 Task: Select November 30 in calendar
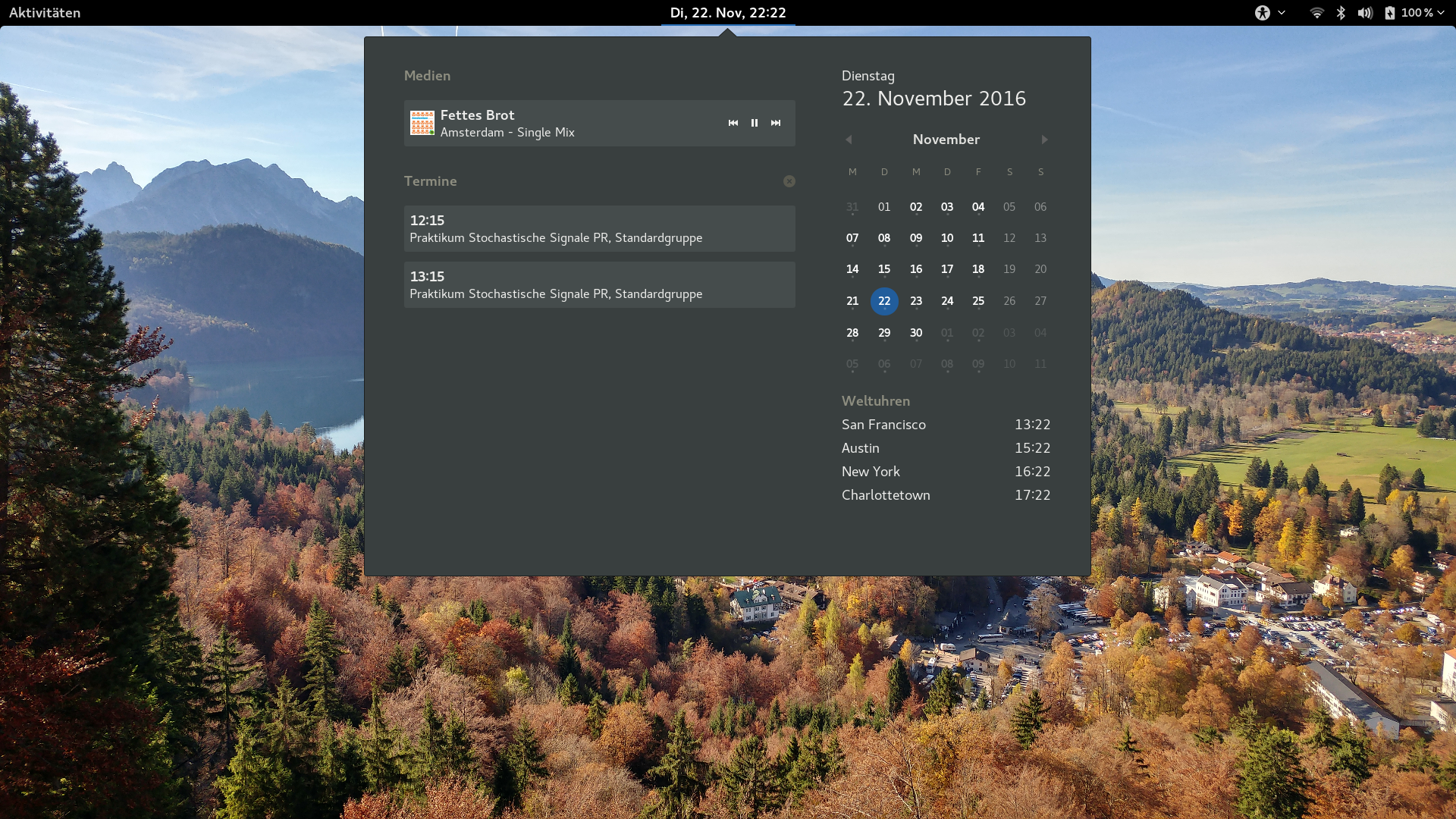(x=916, y=333)
